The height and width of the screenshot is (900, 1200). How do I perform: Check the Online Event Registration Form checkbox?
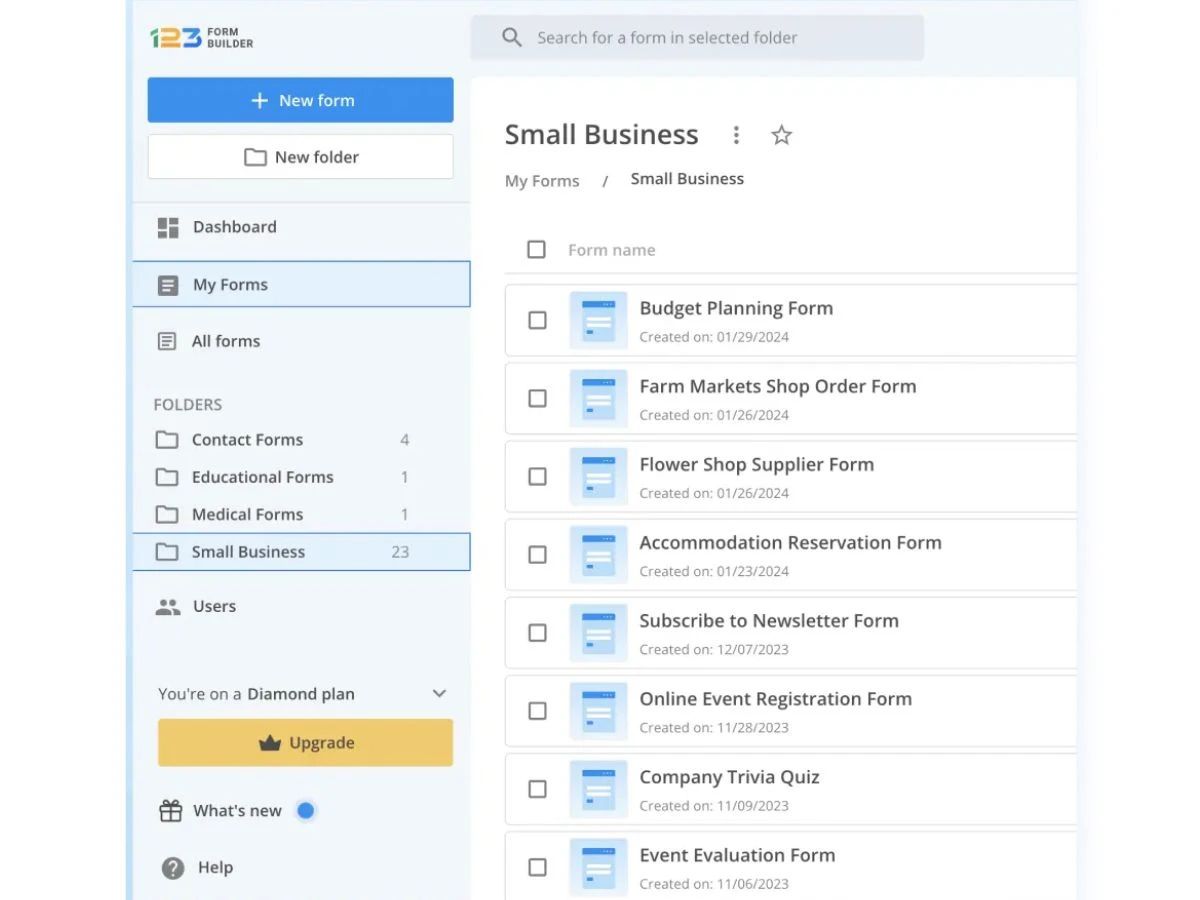(x=537, y=711)
